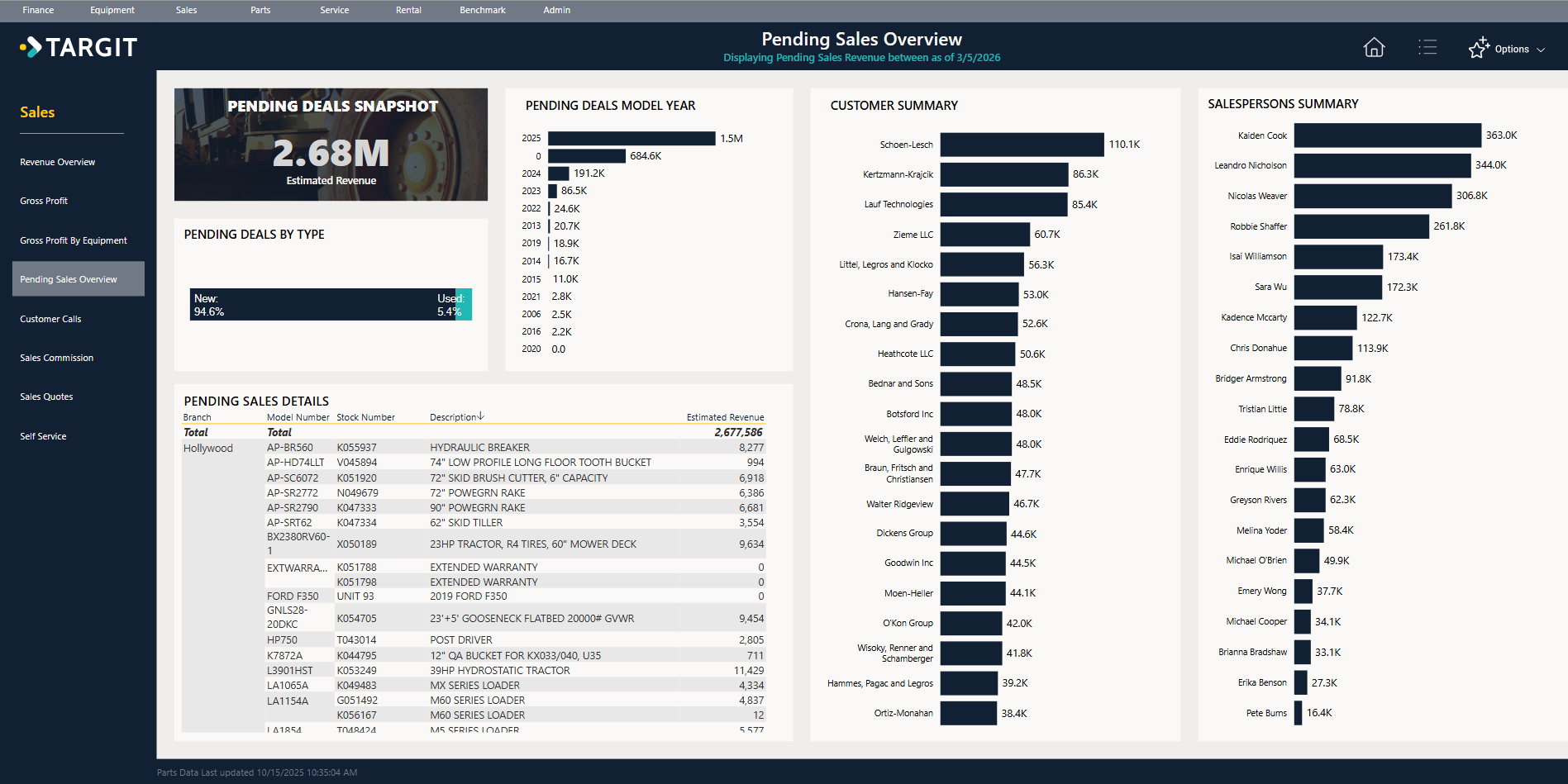
Task: Click the Kaiden Cook bar in Salespersons Summary
Action: click(x=1387, y=135)
